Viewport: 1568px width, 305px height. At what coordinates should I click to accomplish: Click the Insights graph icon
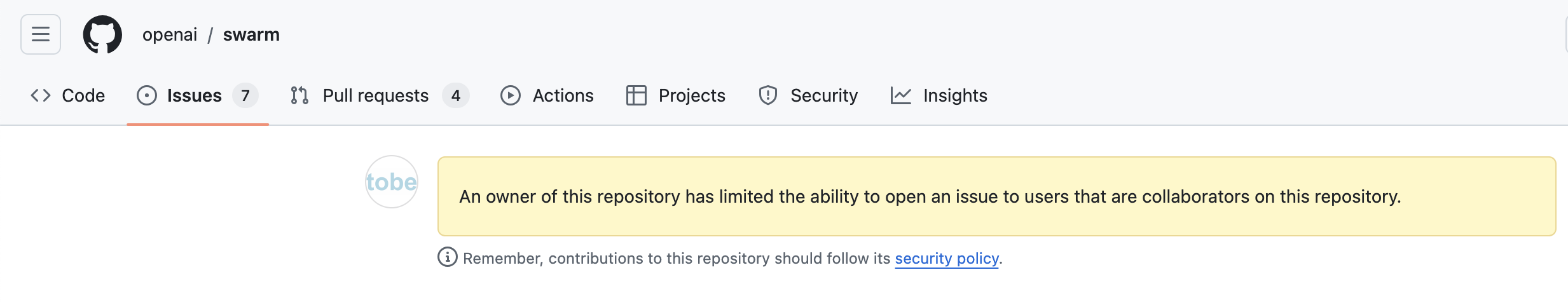901,95
